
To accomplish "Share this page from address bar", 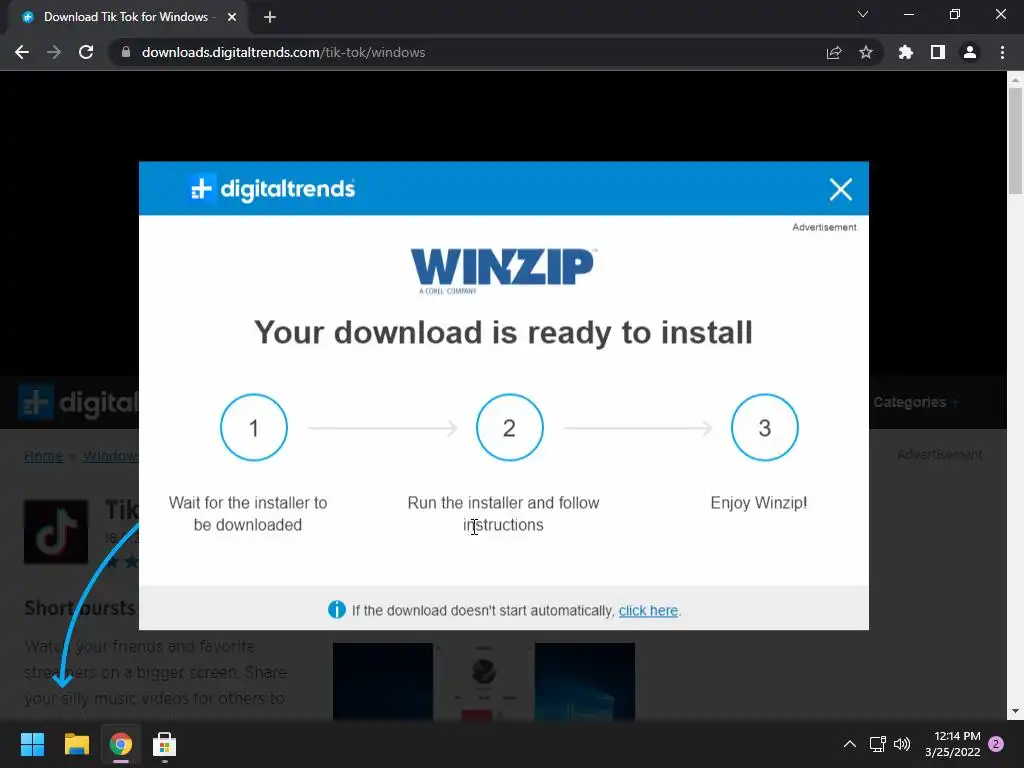I will click(834, 52).
